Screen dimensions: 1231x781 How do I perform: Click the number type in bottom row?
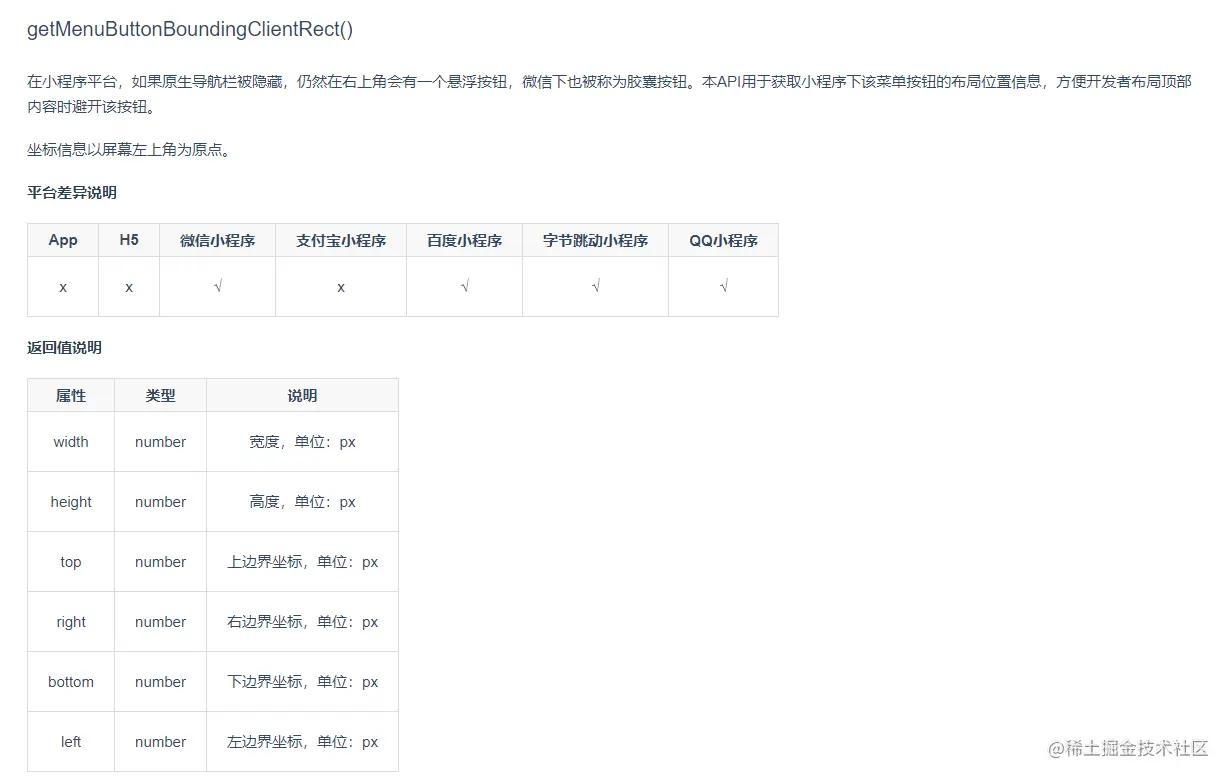tap(160, 682)
